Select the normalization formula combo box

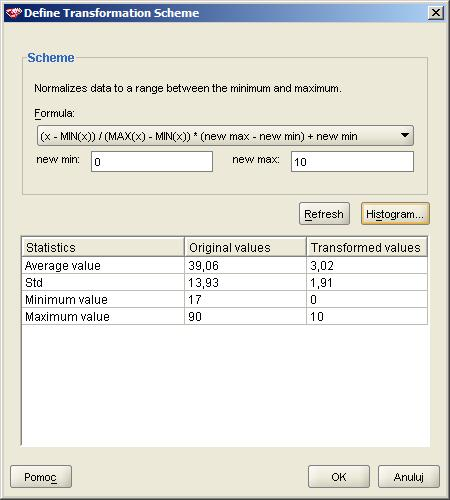click(225, 135)
